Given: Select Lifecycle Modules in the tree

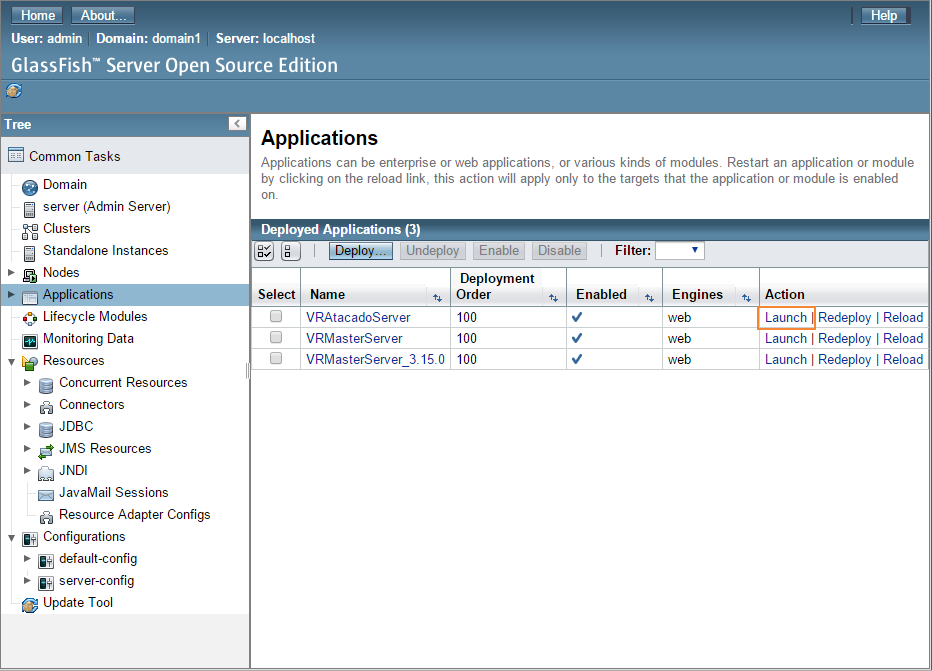Looking at the screenshot, I should tap(95, 316).
